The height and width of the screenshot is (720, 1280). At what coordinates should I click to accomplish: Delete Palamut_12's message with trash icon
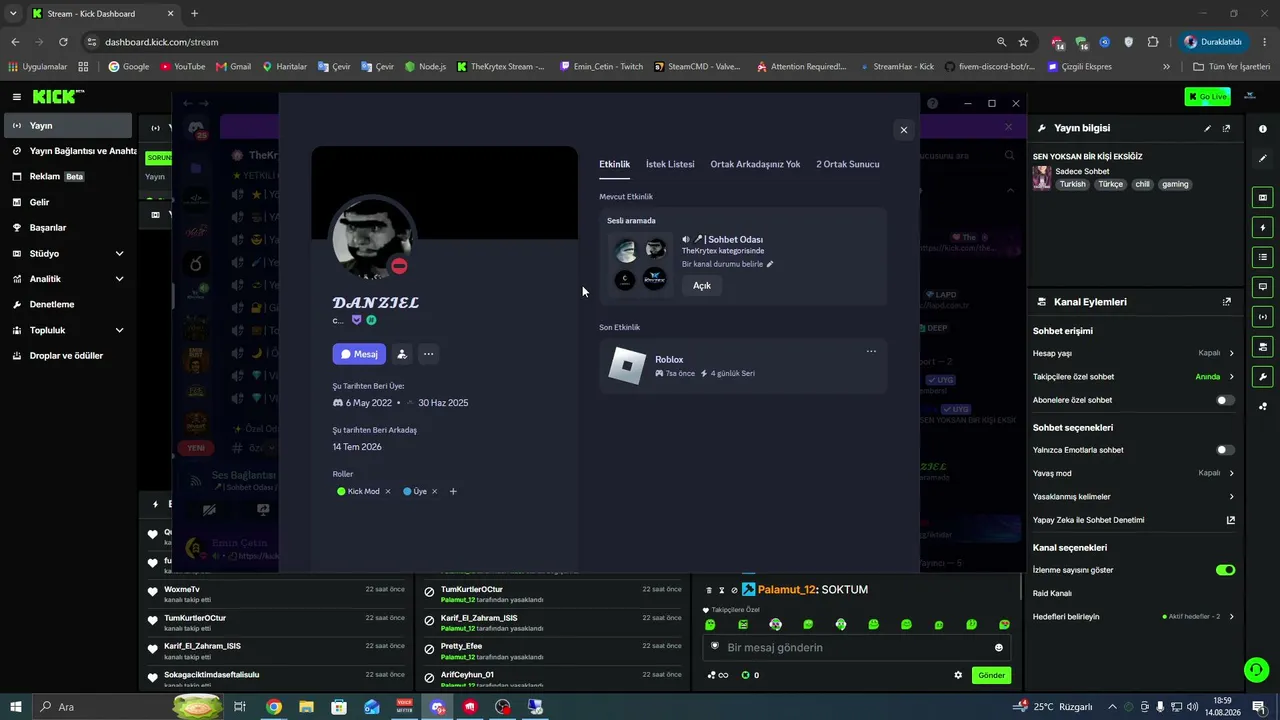point(709,590)
